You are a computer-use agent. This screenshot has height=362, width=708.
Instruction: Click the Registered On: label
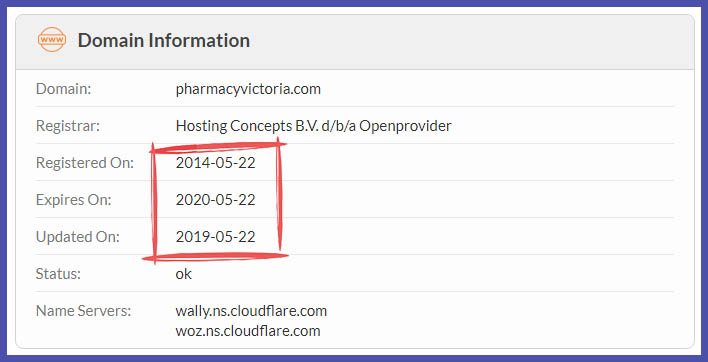[x=85, y=163]
